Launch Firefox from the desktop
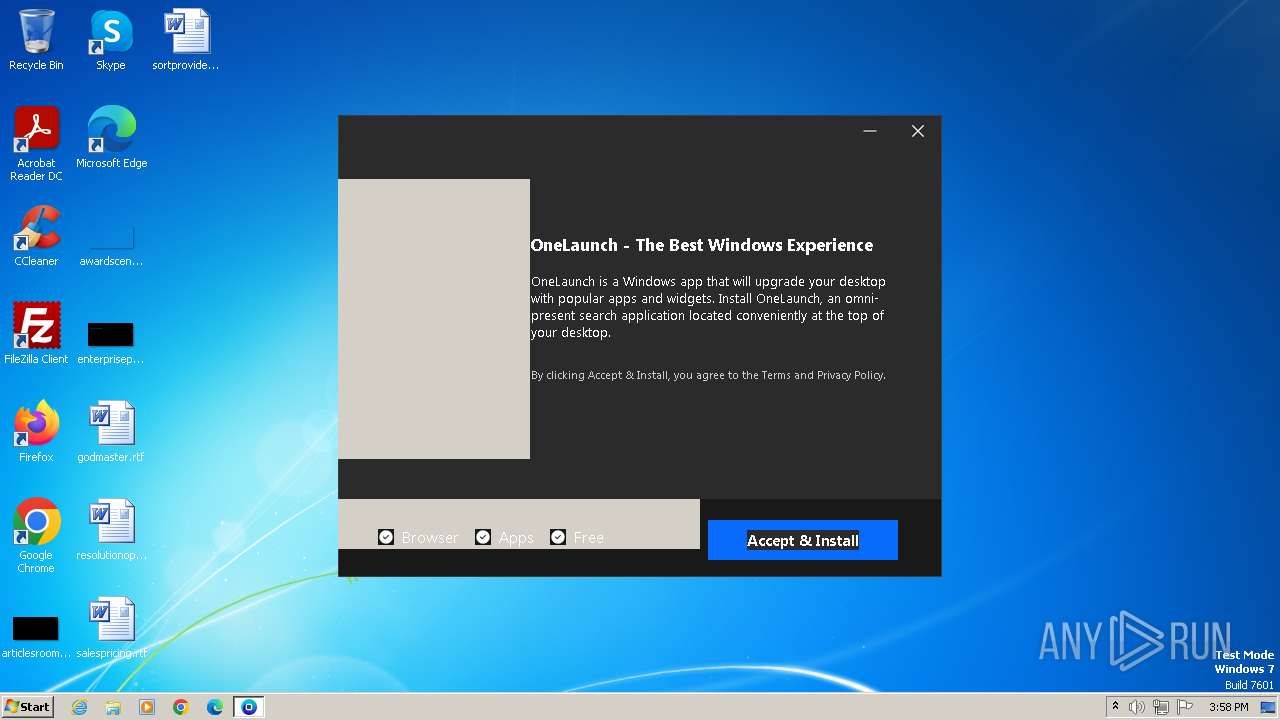Screen dimensions: 1280x720 point(36,432)
